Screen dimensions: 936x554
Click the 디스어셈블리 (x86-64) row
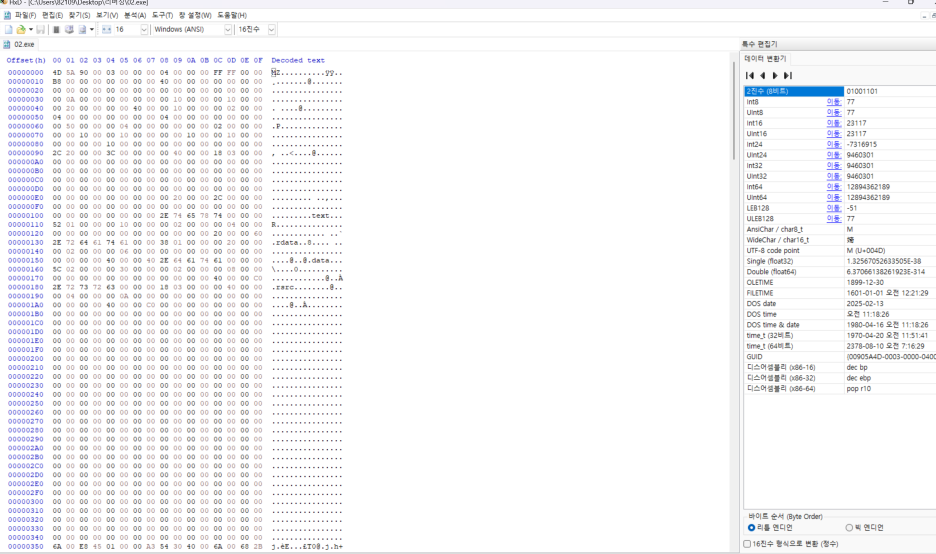[840, 389]
